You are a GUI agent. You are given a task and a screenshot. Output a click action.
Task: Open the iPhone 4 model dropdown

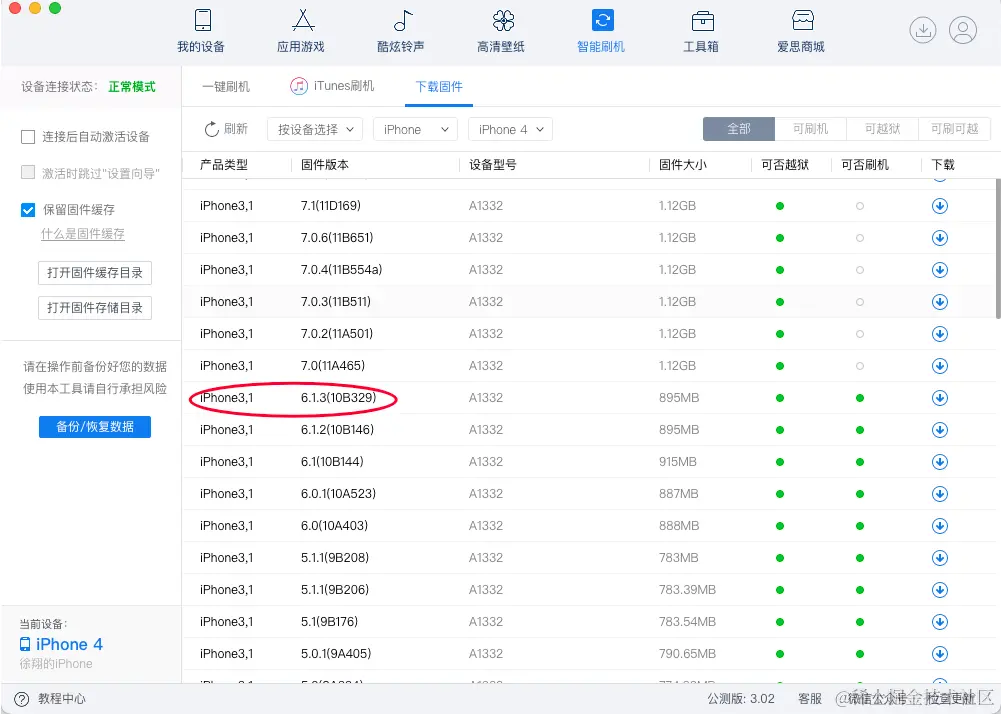click(x=510, y=129)
